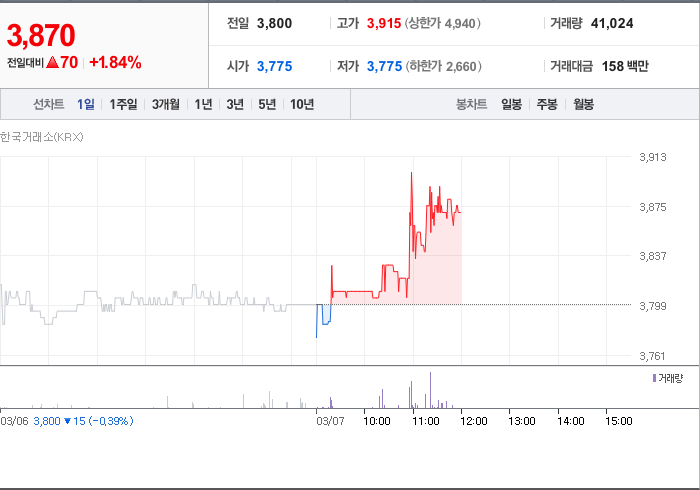Click the tallest purple volume bar after 11:00
700x490 pixels.
click(430, 390)
